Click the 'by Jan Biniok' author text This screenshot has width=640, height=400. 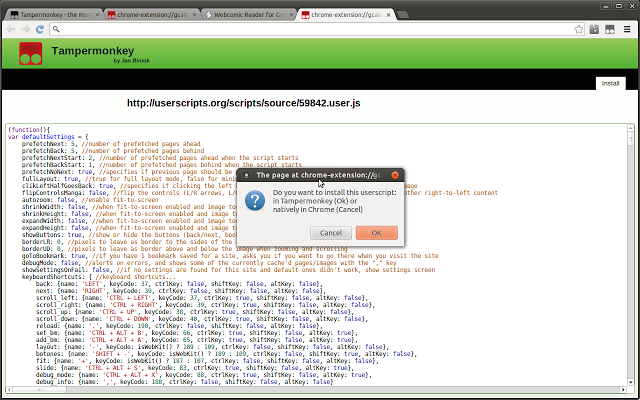click(131, 60)
